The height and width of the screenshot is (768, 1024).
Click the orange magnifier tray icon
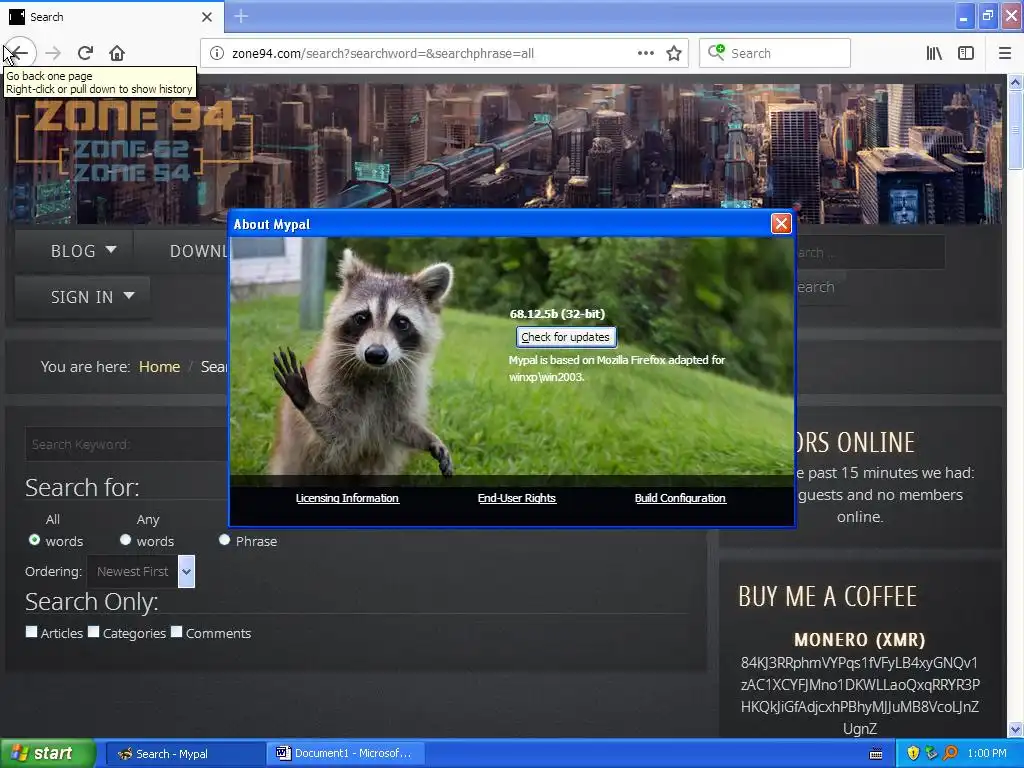pyautogui.click(x=950, y=754)
